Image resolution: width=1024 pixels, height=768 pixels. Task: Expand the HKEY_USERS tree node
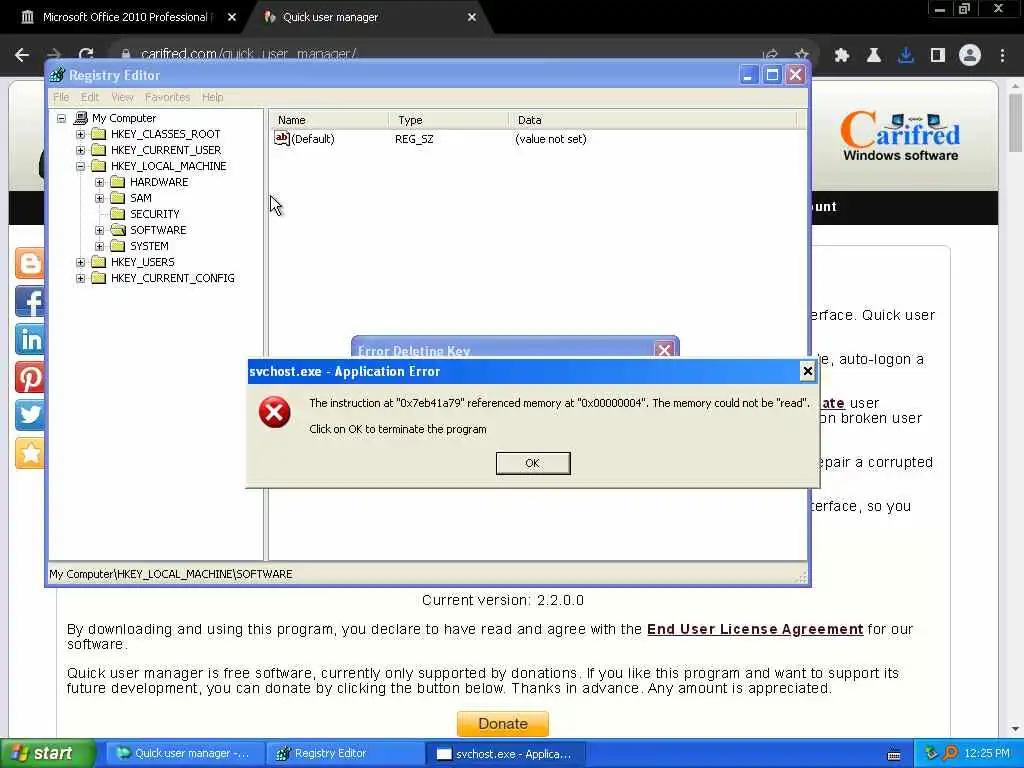tap(80, 262)
